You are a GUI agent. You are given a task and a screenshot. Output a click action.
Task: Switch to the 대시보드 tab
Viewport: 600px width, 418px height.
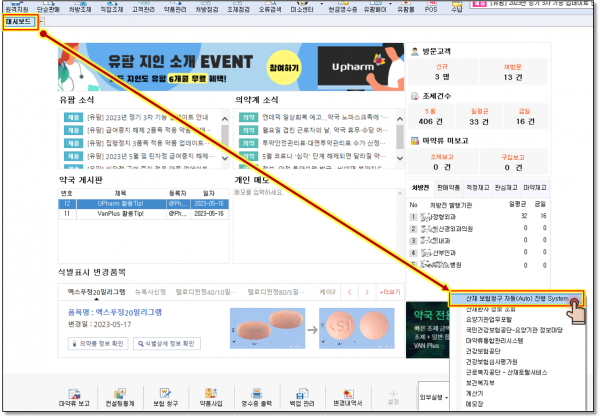point(22,22)
